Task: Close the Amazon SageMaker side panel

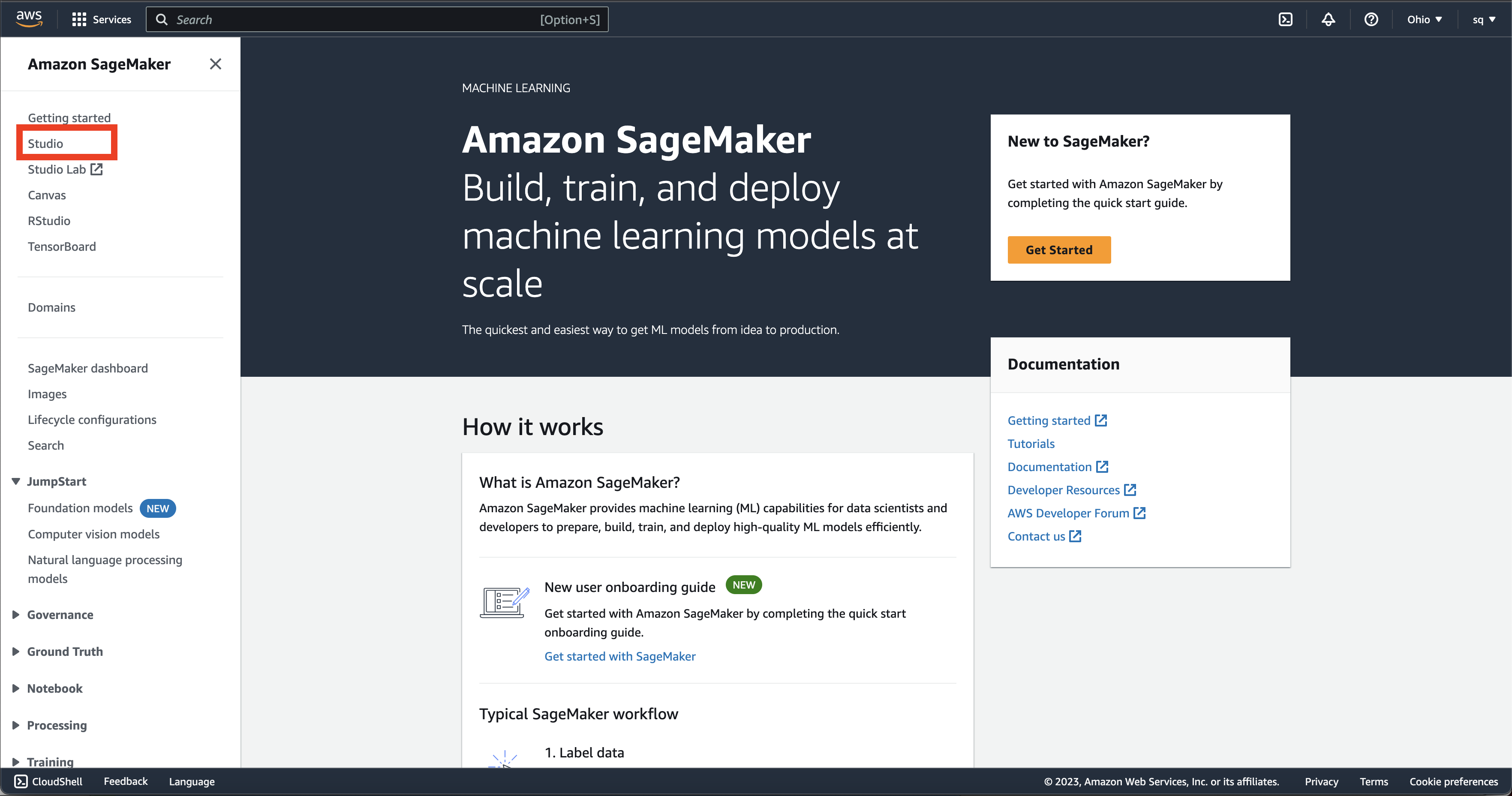Action: pos(215,64)
